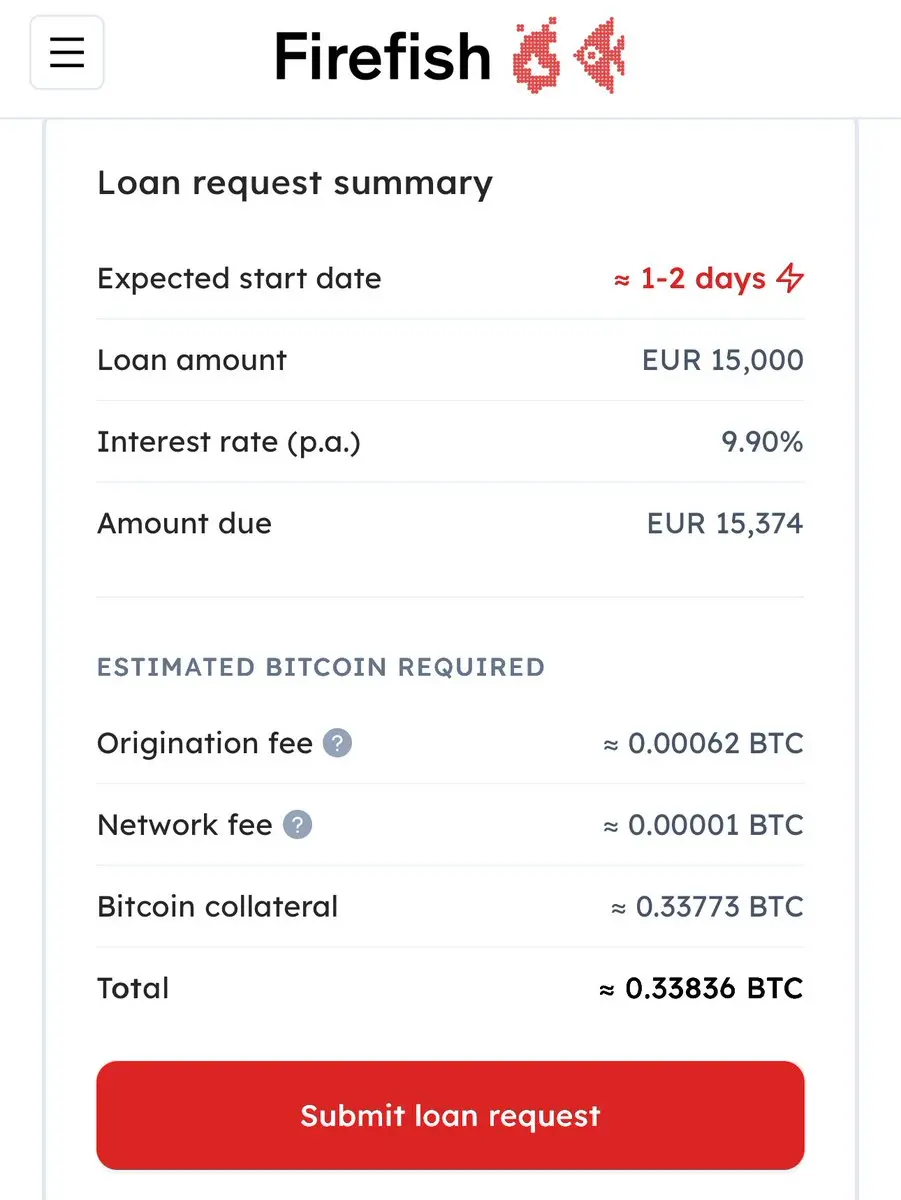Screen dimensions: 901x1200
Task: Submit the loan request
Action: pyautogui.click(x=450, y=1115)
